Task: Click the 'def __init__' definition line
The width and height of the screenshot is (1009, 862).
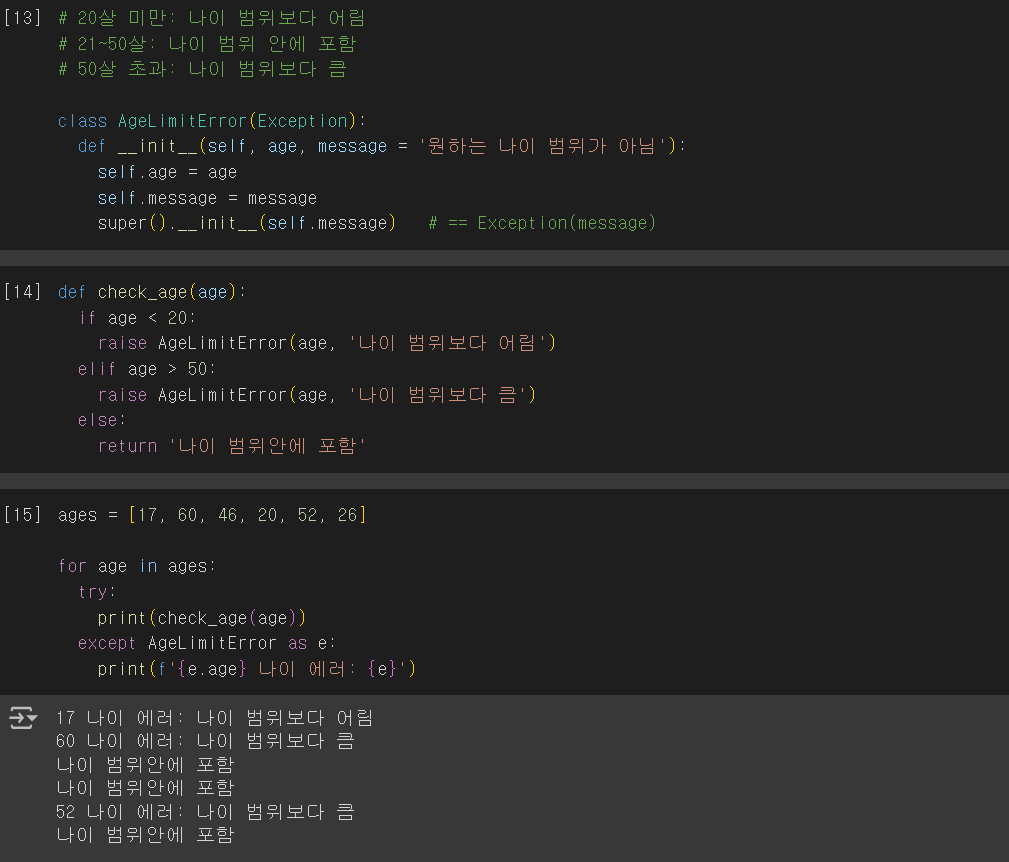Action: coord(382,147)
